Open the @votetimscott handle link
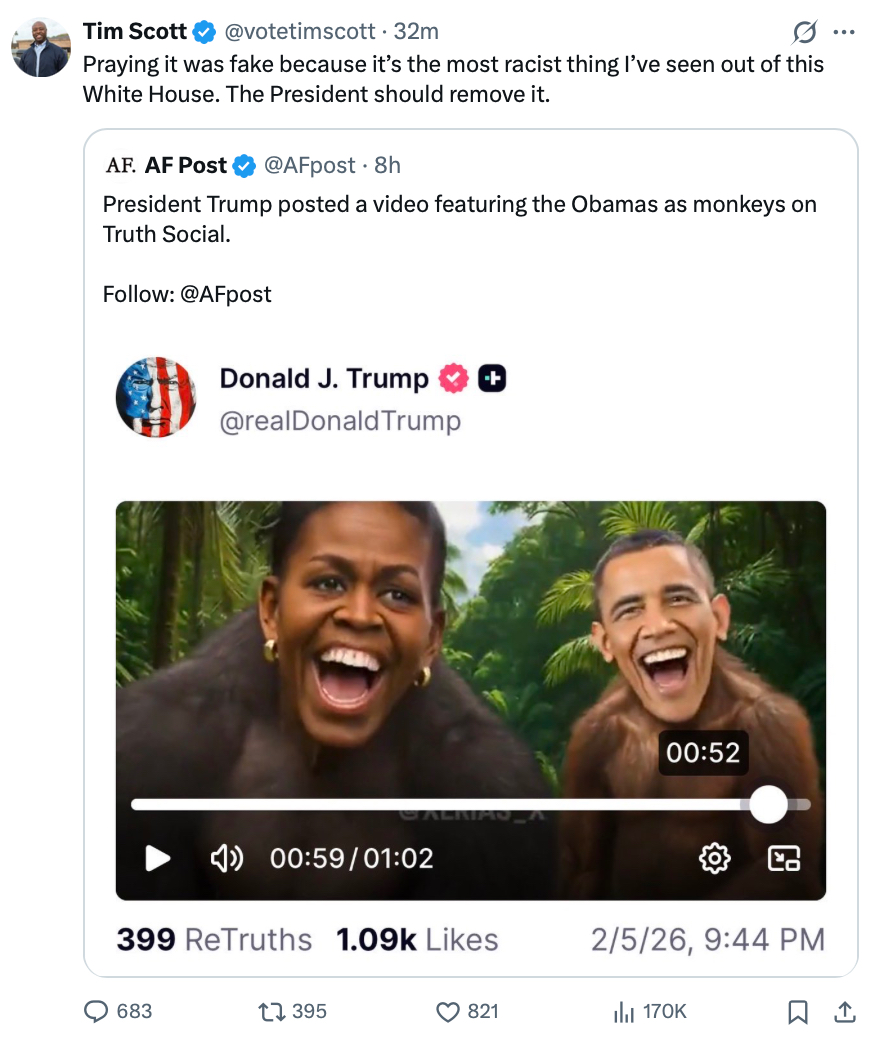The width and height of the screenshot is (872, 1042). (x=301, y=32)
